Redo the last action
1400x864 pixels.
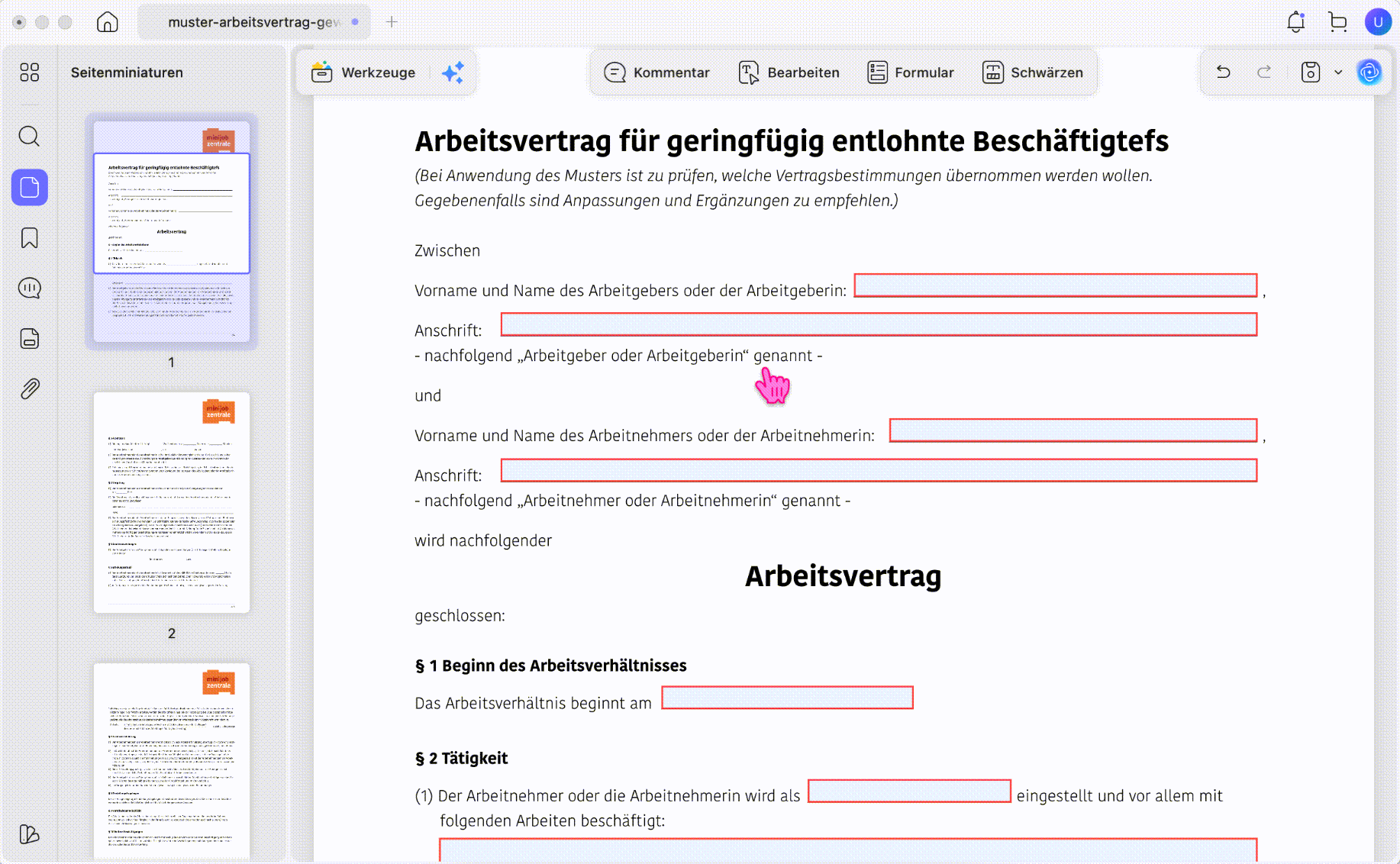coord(1264,72)
